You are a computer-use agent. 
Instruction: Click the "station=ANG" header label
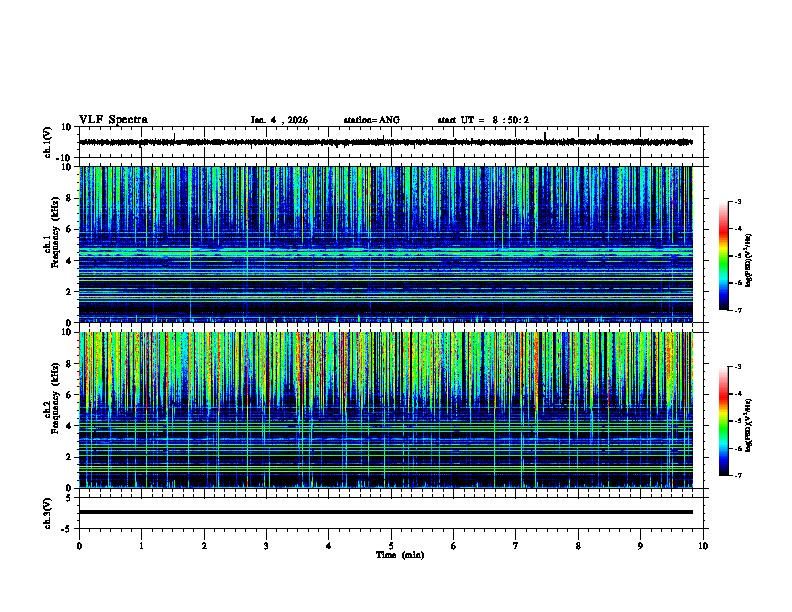click(371, 120)
